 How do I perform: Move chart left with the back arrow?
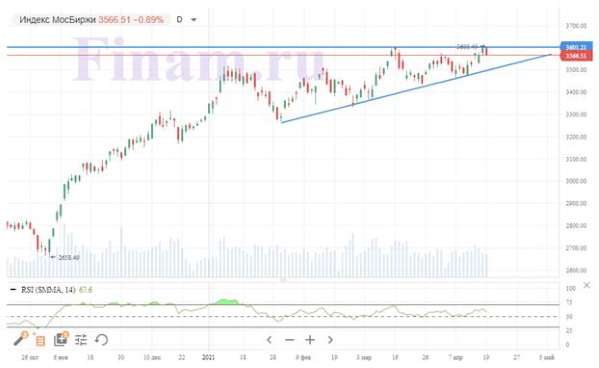(x=269, y=340)
